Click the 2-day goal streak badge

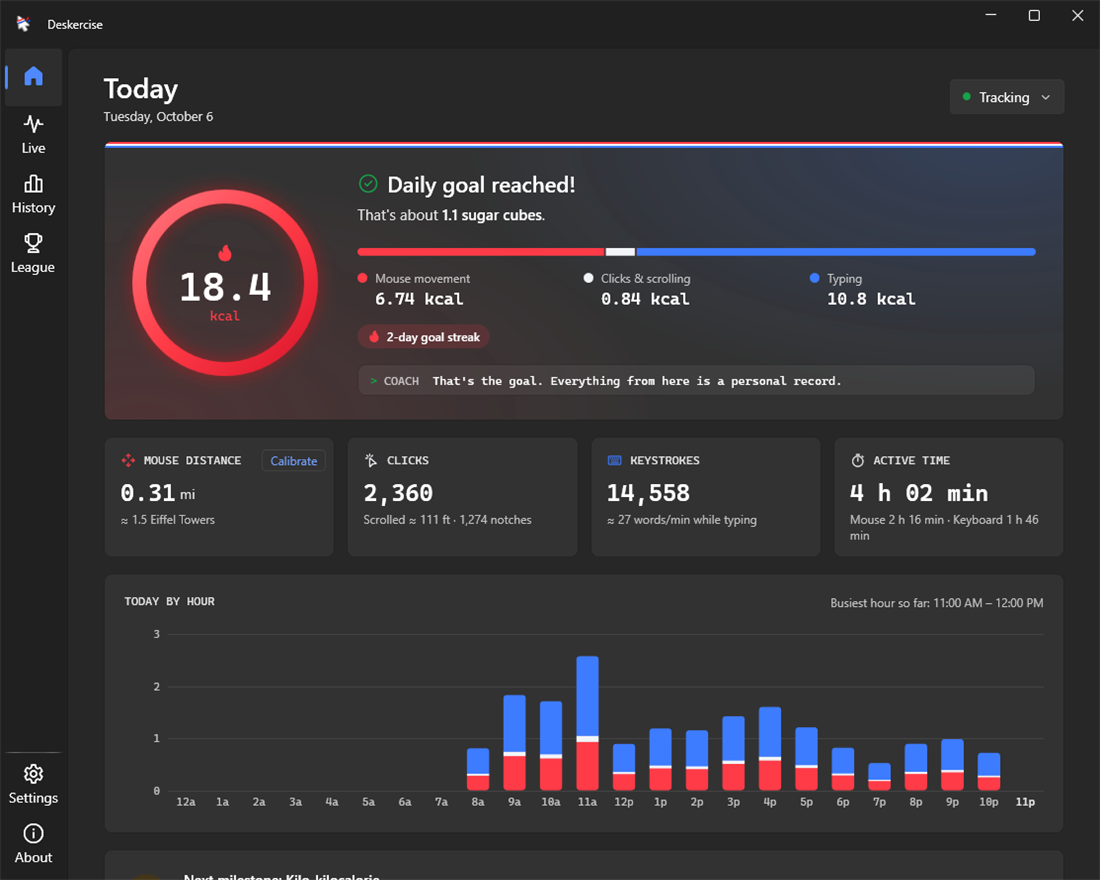click(424, 337)
